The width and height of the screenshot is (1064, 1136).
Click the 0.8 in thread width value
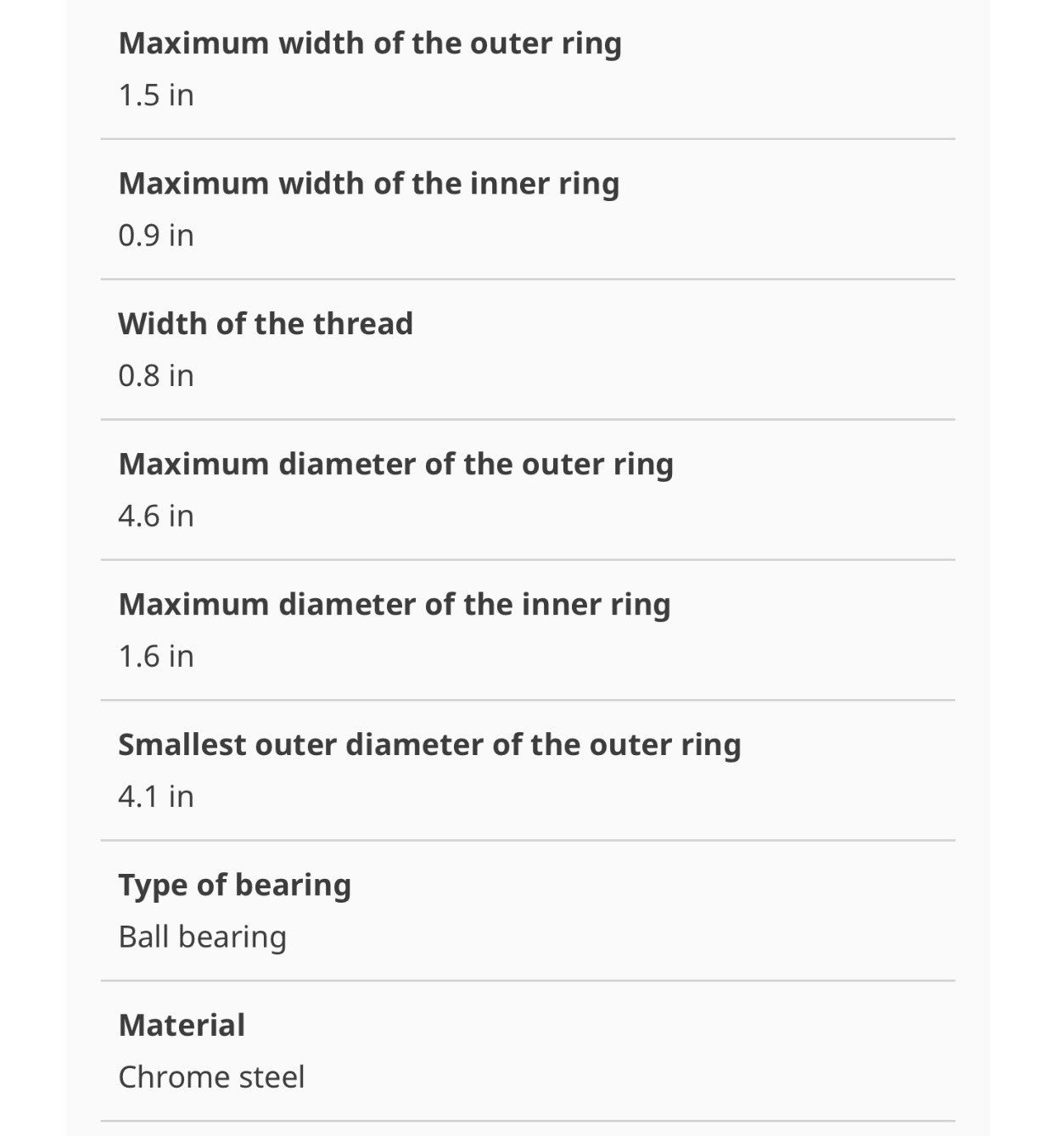(156, 375)
